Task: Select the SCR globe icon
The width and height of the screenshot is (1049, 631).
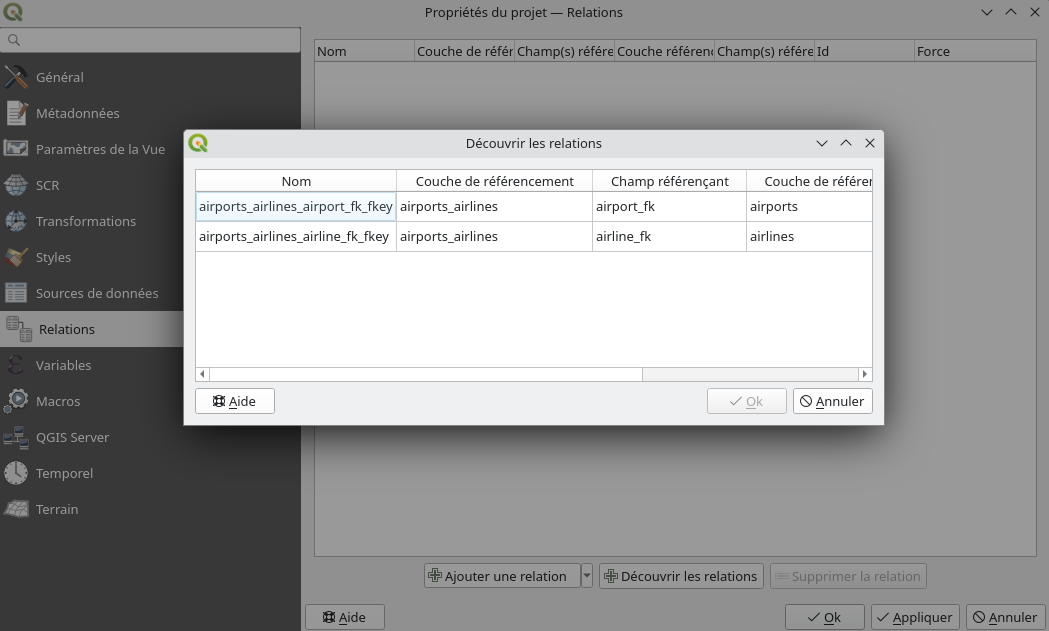Action: click(x=16, y=185)
